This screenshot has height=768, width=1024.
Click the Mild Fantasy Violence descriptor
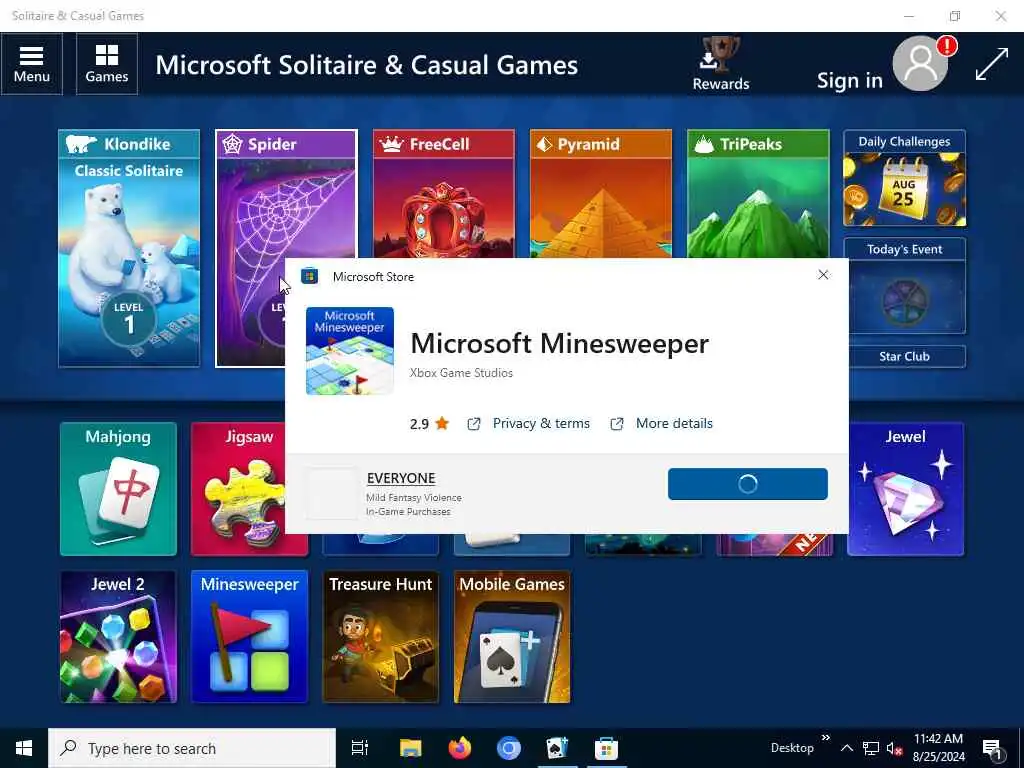coord(414,498)
